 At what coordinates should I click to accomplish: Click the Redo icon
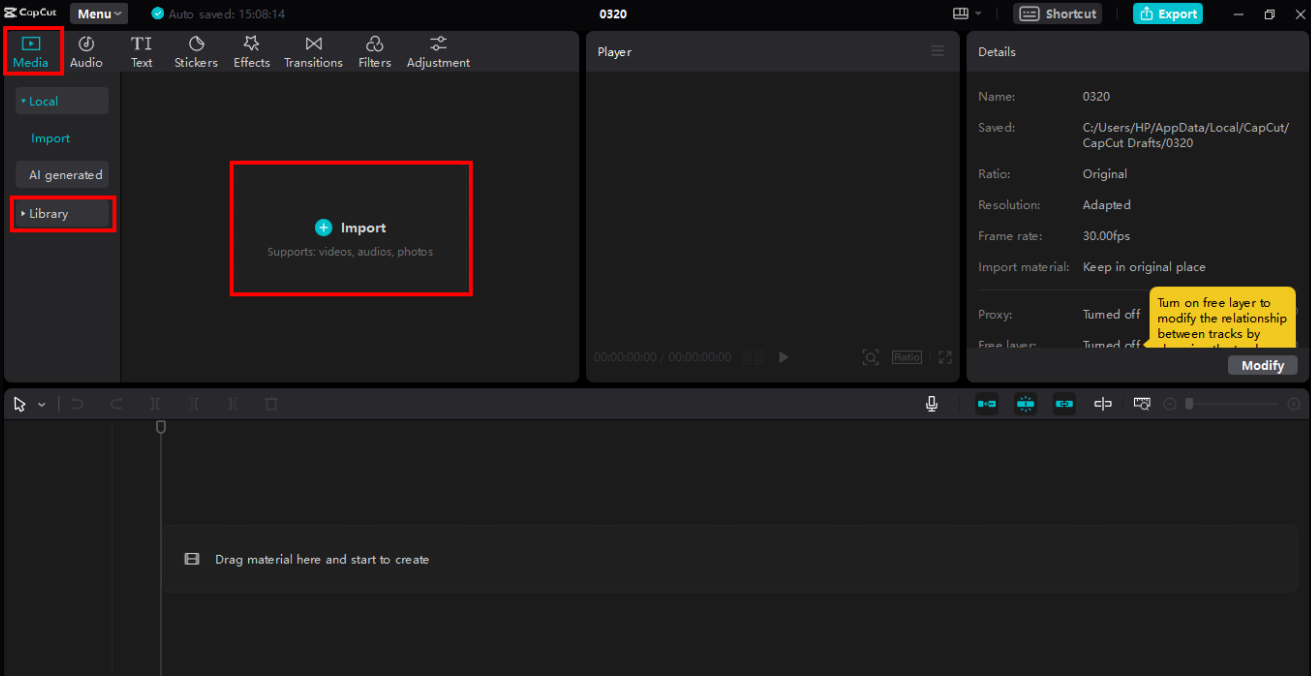pos(117,404)
